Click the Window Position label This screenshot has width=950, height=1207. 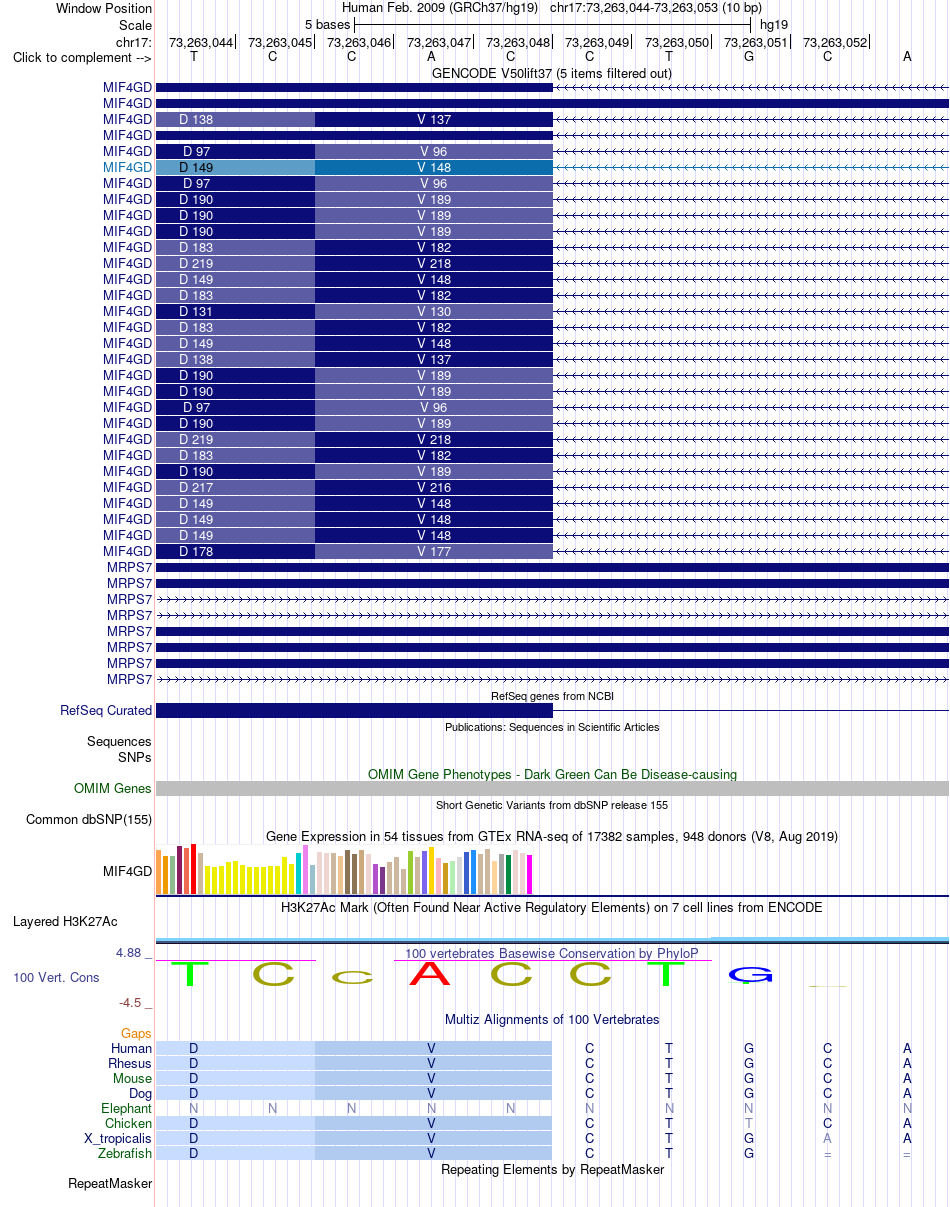(104, 8)
